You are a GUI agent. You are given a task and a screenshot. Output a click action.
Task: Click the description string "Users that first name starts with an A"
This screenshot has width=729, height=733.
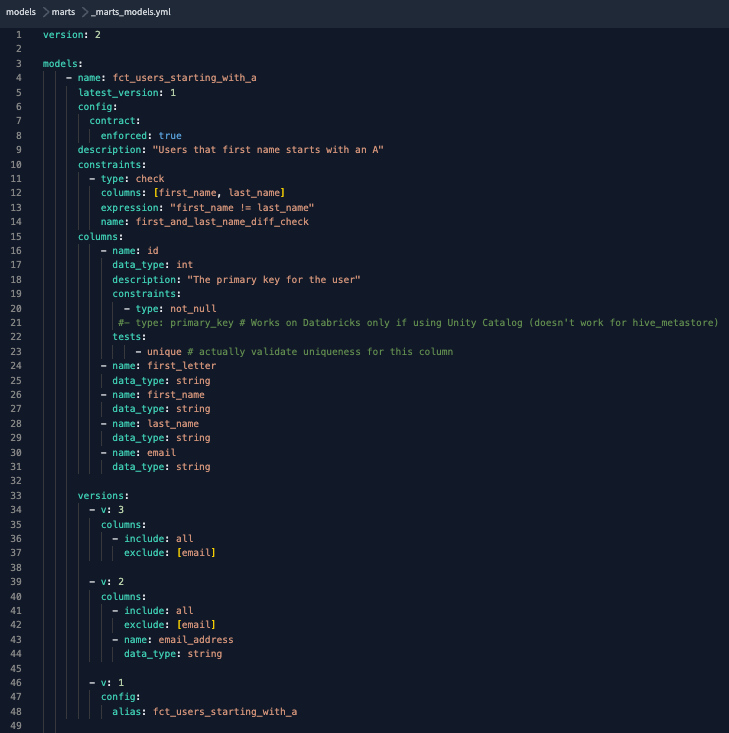(268, 150)
